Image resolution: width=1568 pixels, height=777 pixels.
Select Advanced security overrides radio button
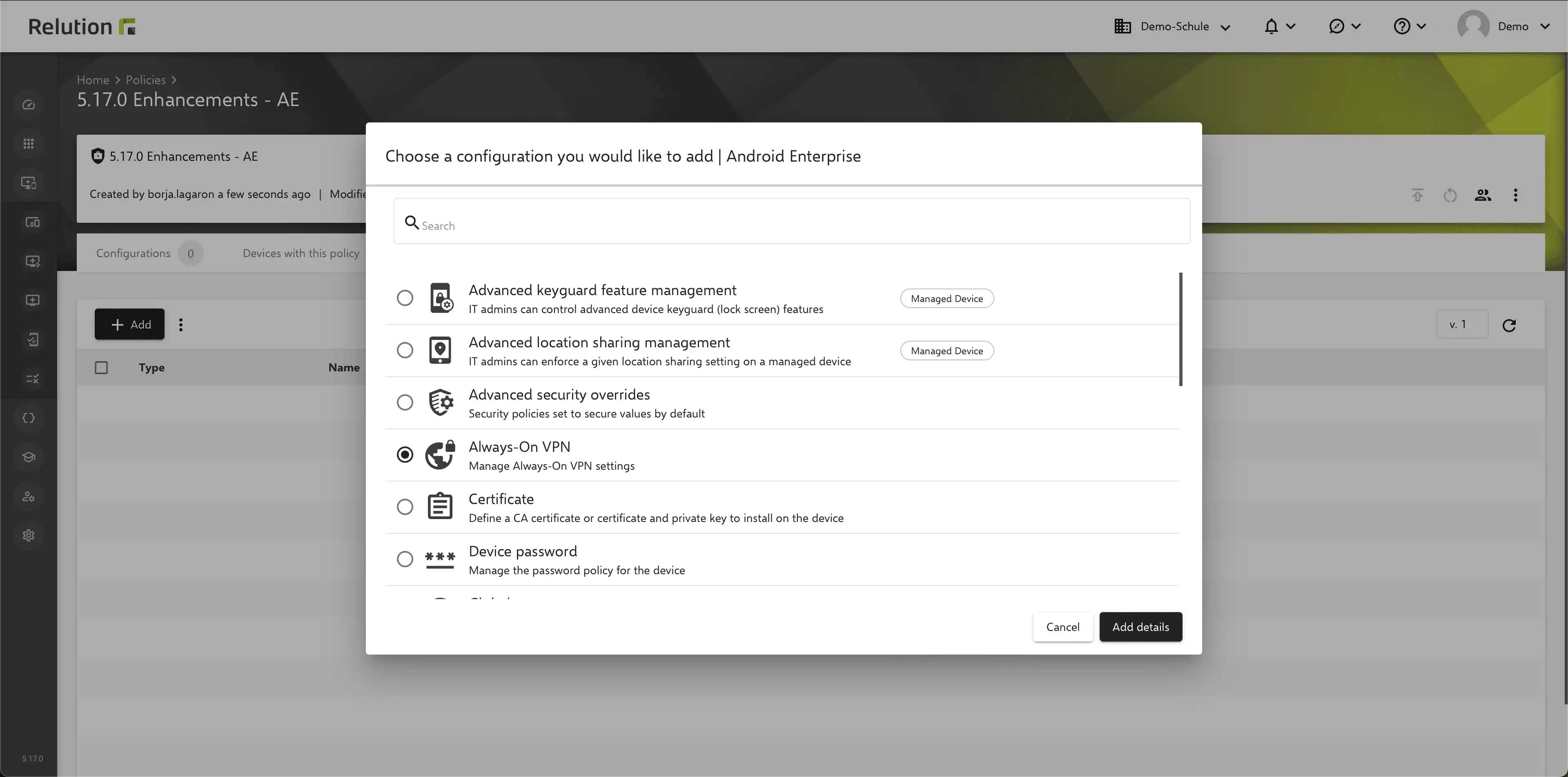405,402
